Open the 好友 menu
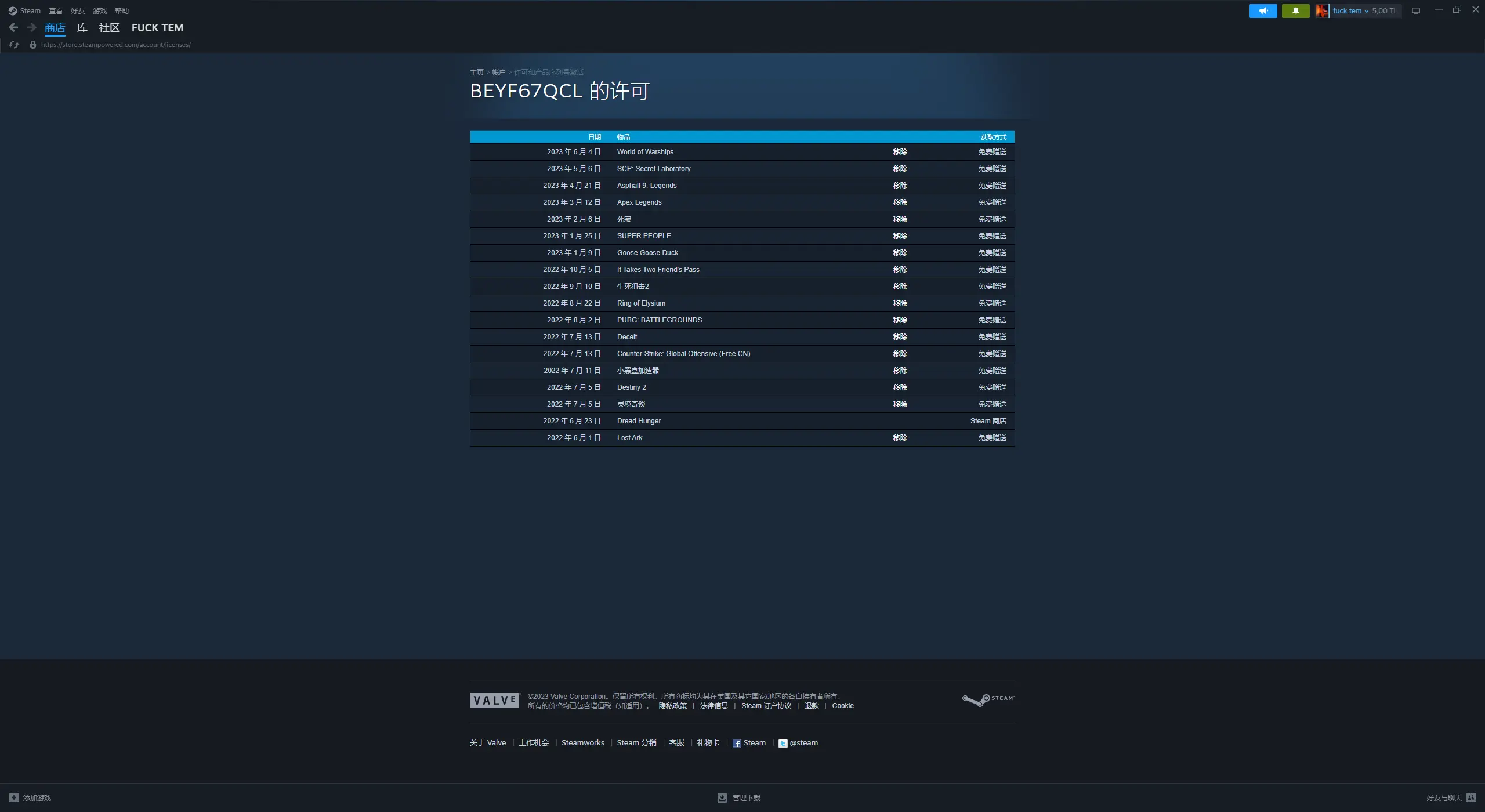 (78, 10)
